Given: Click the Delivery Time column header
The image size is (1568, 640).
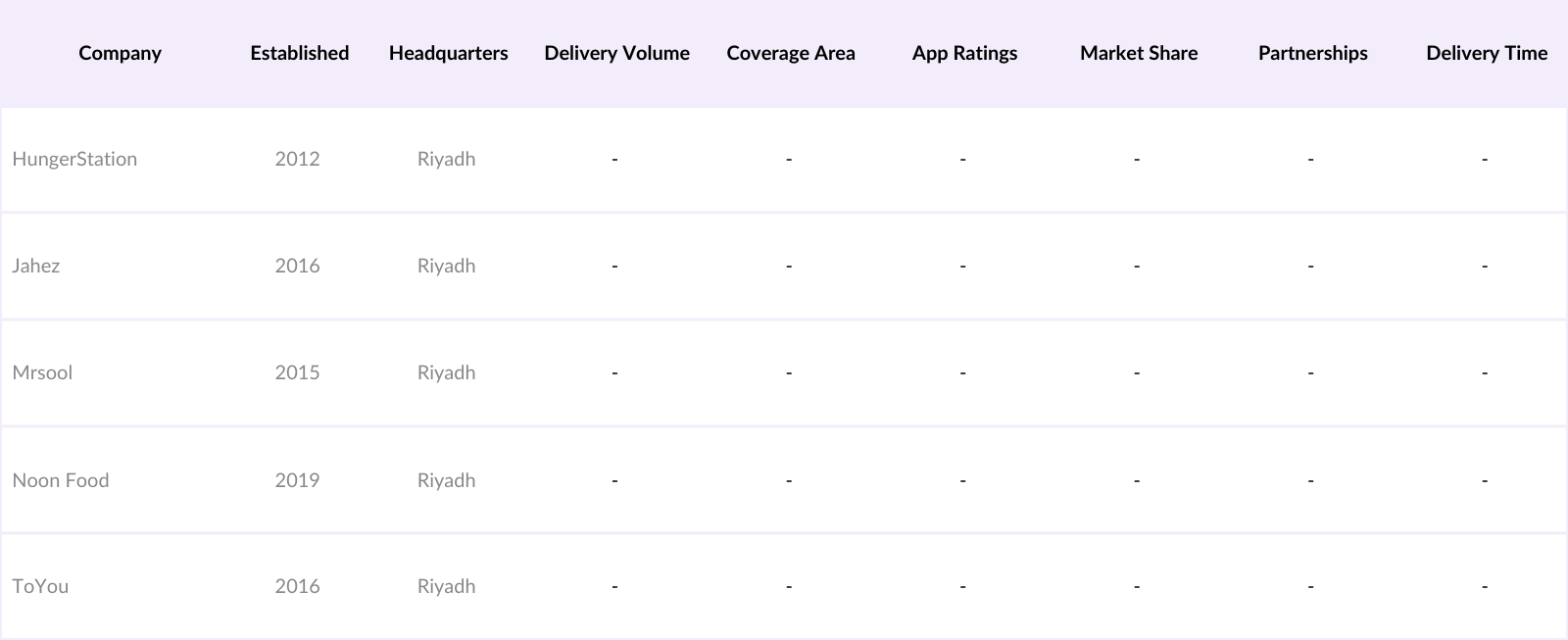Looking at the screenshot, I should (1487, 53).
